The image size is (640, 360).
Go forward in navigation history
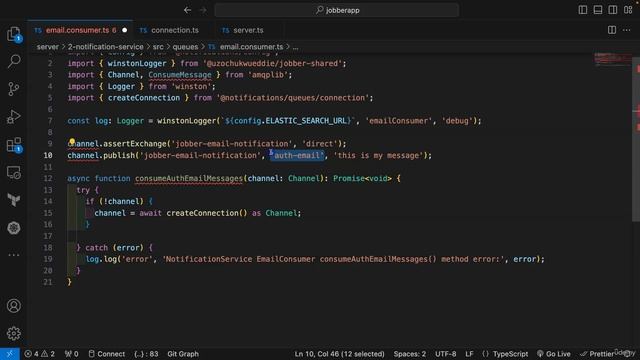pos(203,10)
